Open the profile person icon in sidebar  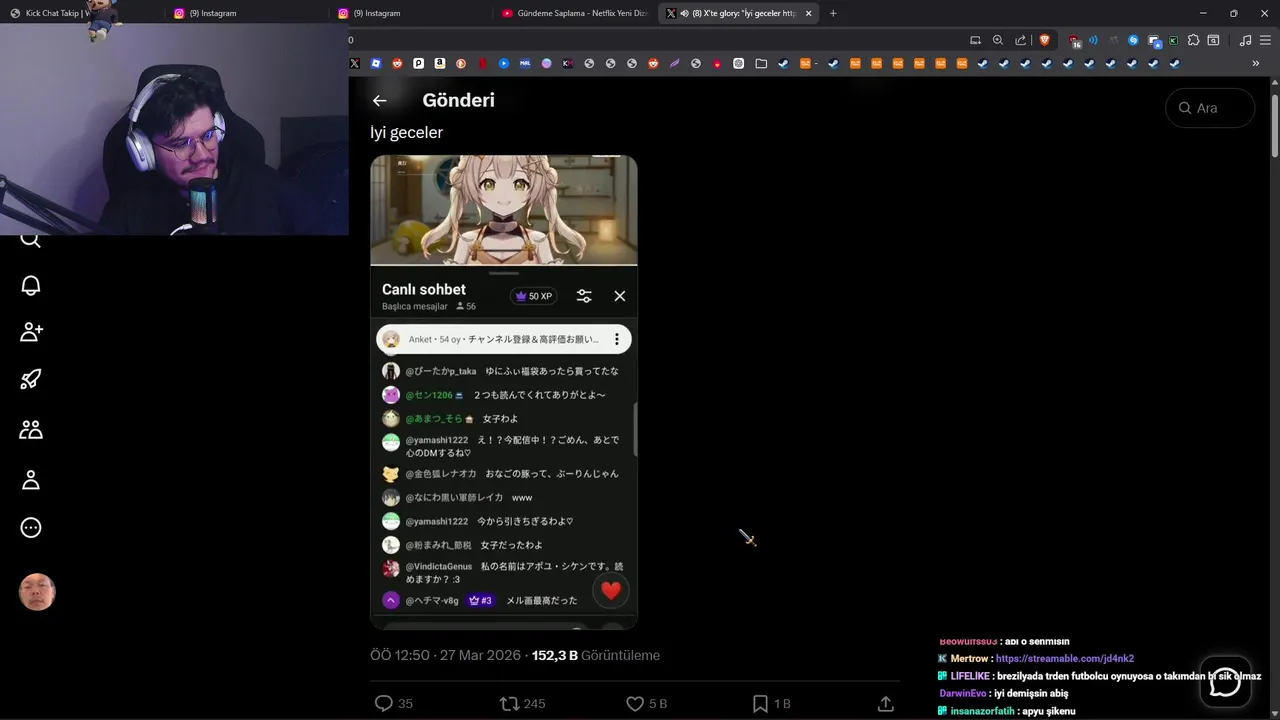[31, 480]
